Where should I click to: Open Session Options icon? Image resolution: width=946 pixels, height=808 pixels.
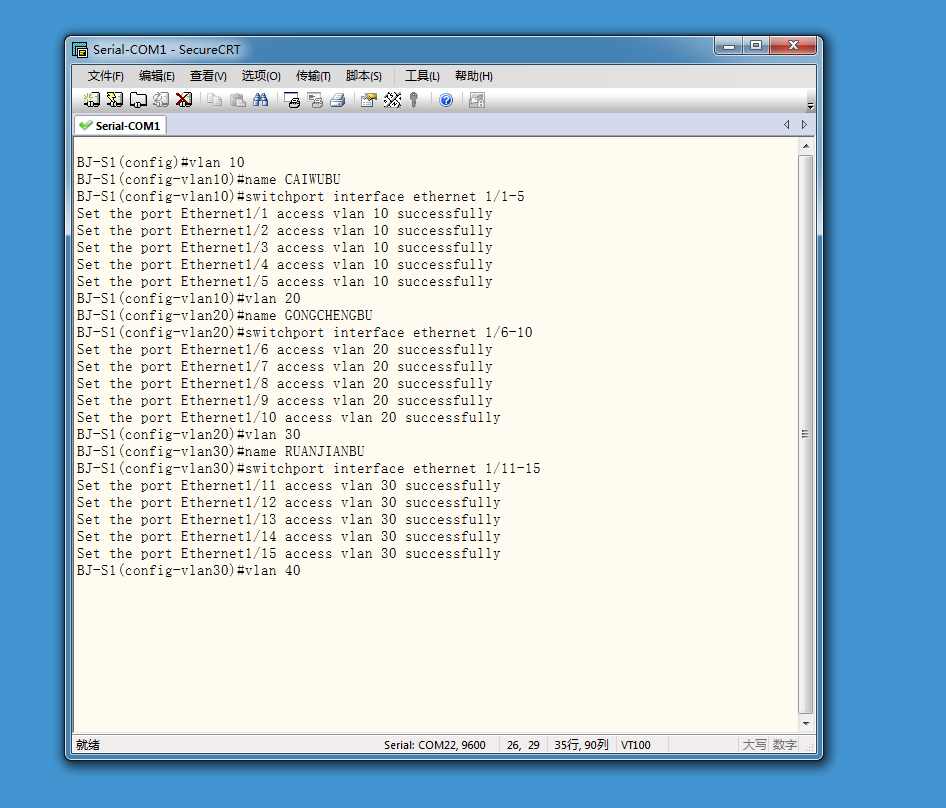pos(369,100)
